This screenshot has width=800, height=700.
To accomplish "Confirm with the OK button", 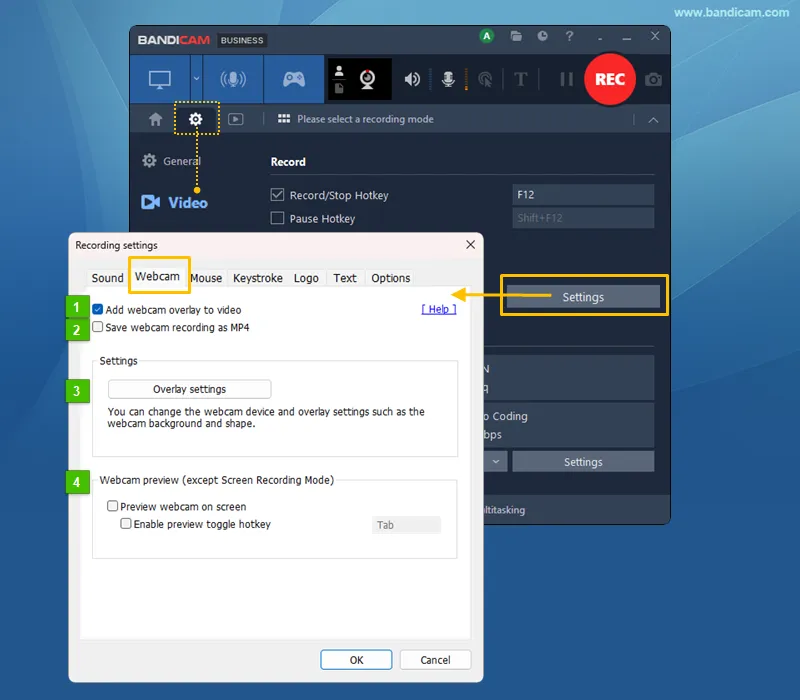I will [x=356, y=660].
